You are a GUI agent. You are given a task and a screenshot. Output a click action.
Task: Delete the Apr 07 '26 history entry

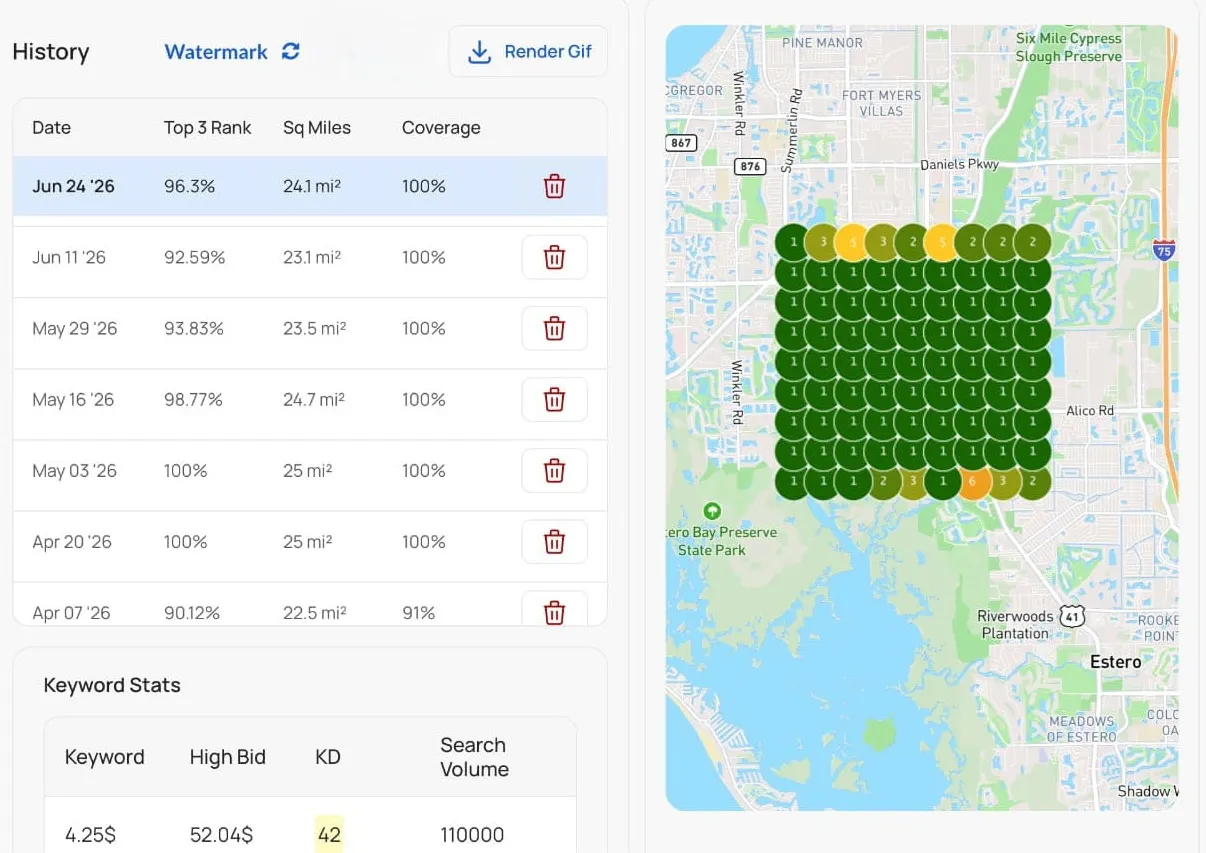point(554,610)
